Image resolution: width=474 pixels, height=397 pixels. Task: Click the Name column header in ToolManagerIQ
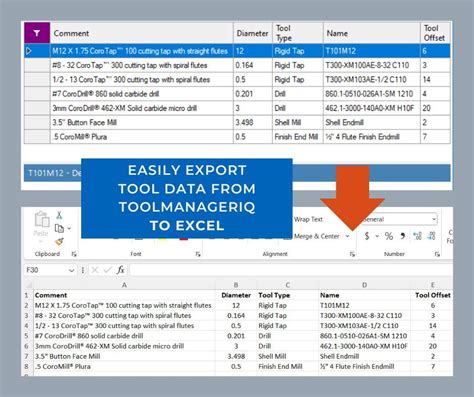coord(372,33)
